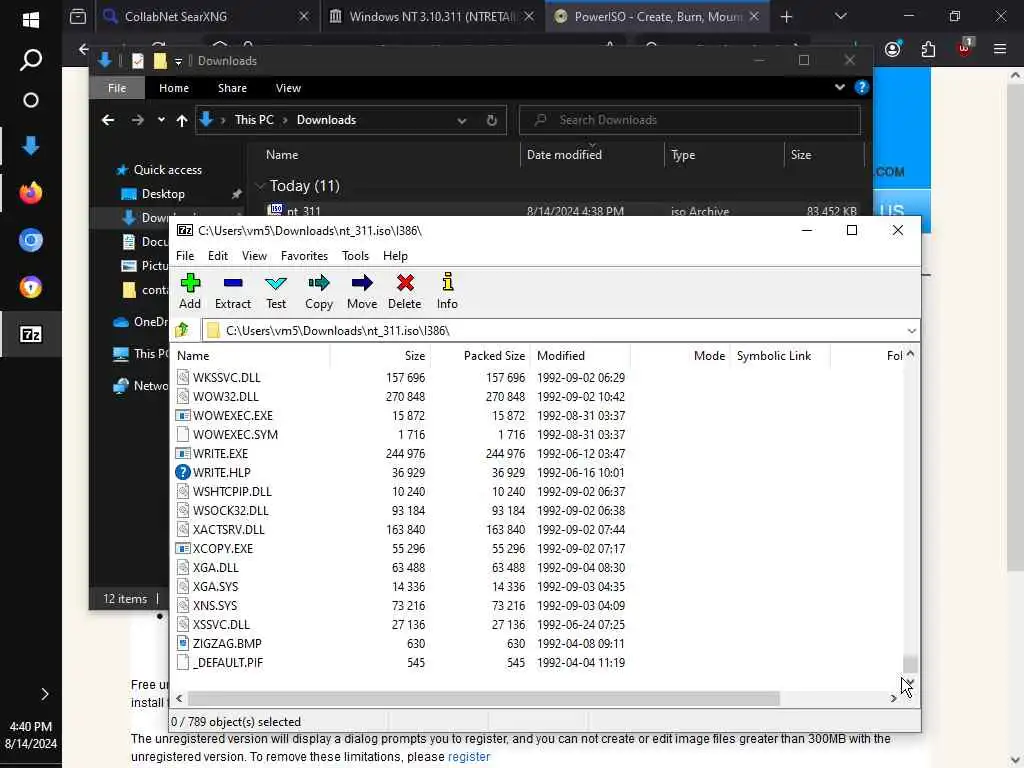Open the 7-Zip Help menu
Screen dimensions: 1024x768
click(395, 256)
